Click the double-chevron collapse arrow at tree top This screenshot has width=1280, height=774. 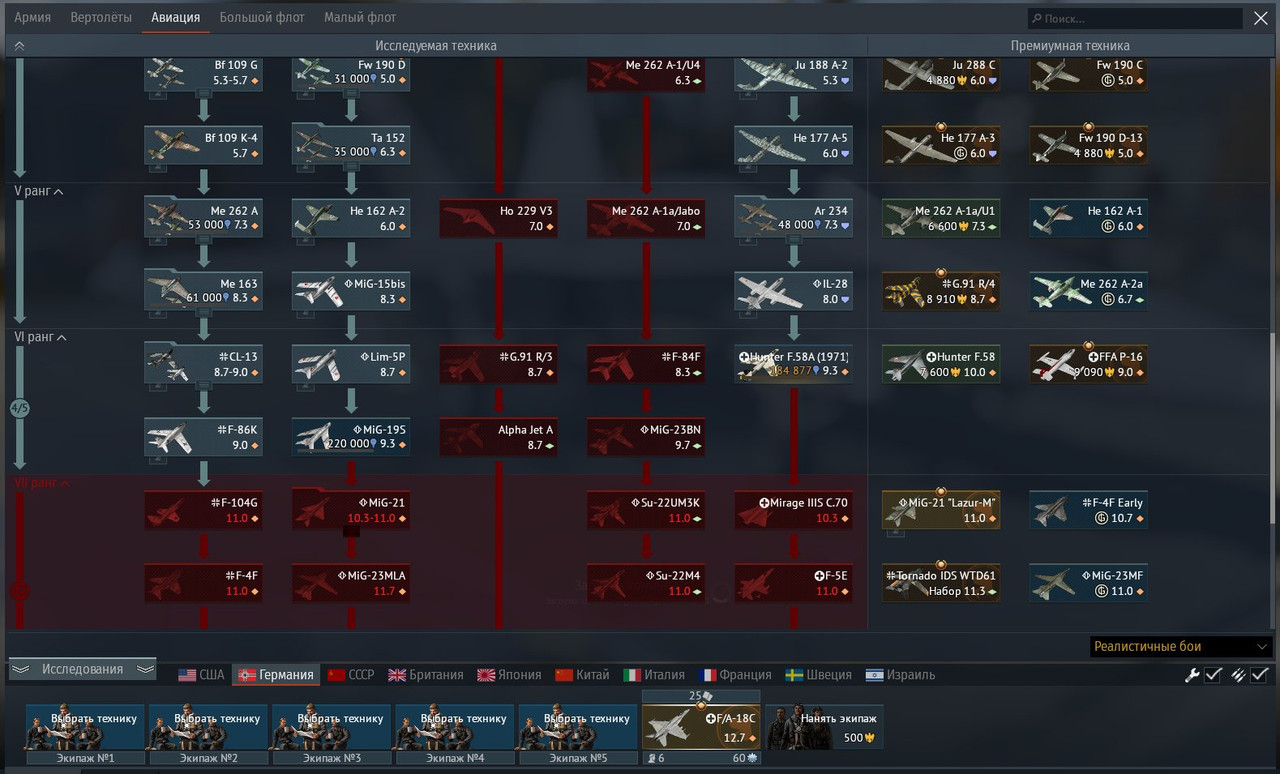tap(19, 46)
